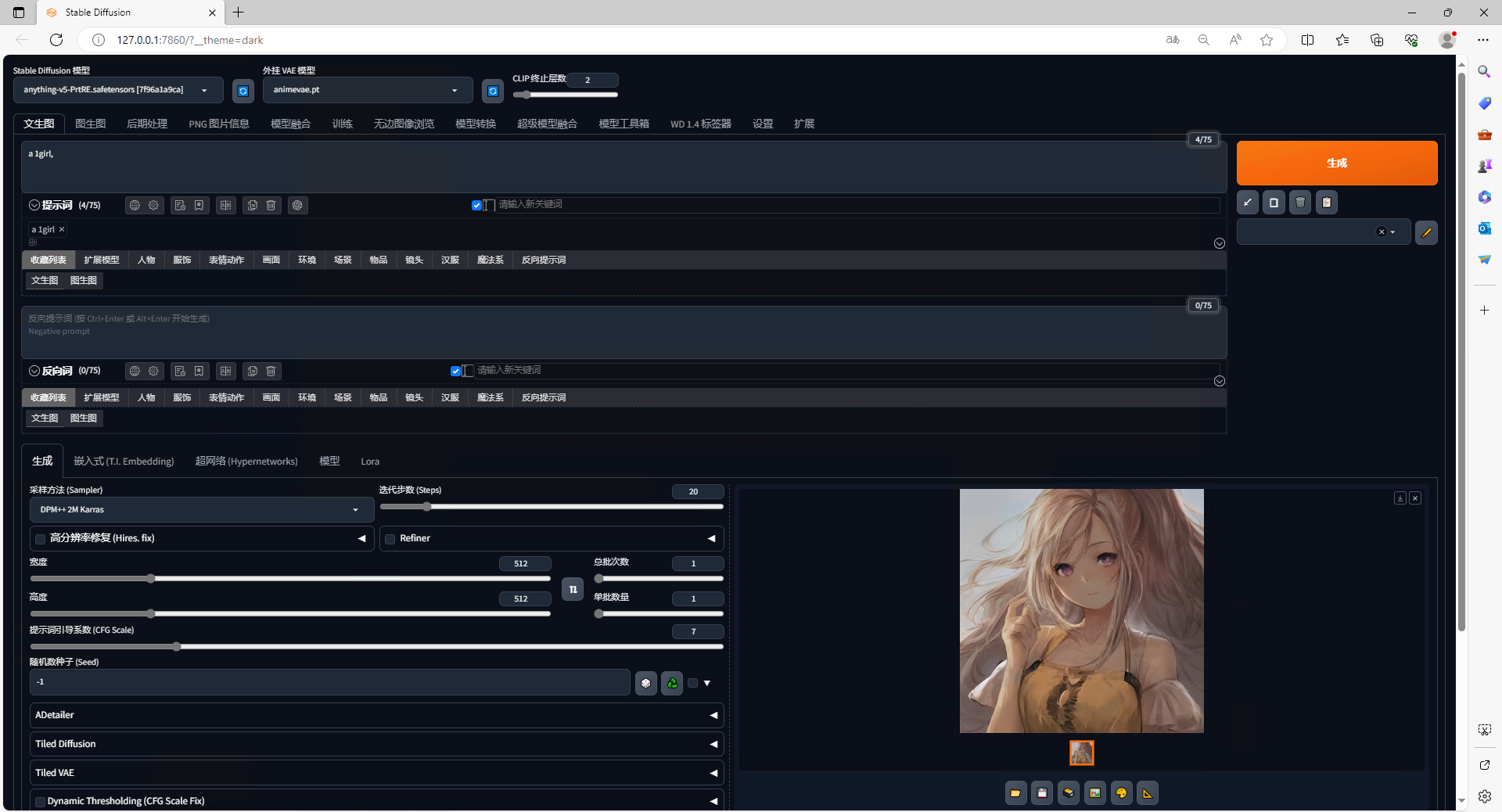Open the Edge sidebar search icon
Image resolution: width=1502 pixels, height=812 pixels.
[1484, 72]
